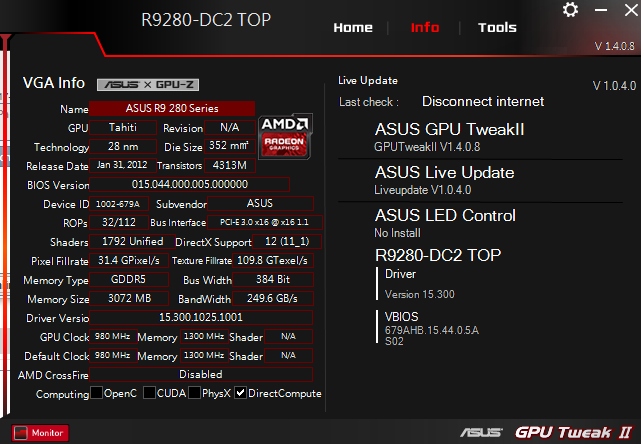
Task: Click the BandWidth value 249.6 GB/s
Action: tap(273, 298)
